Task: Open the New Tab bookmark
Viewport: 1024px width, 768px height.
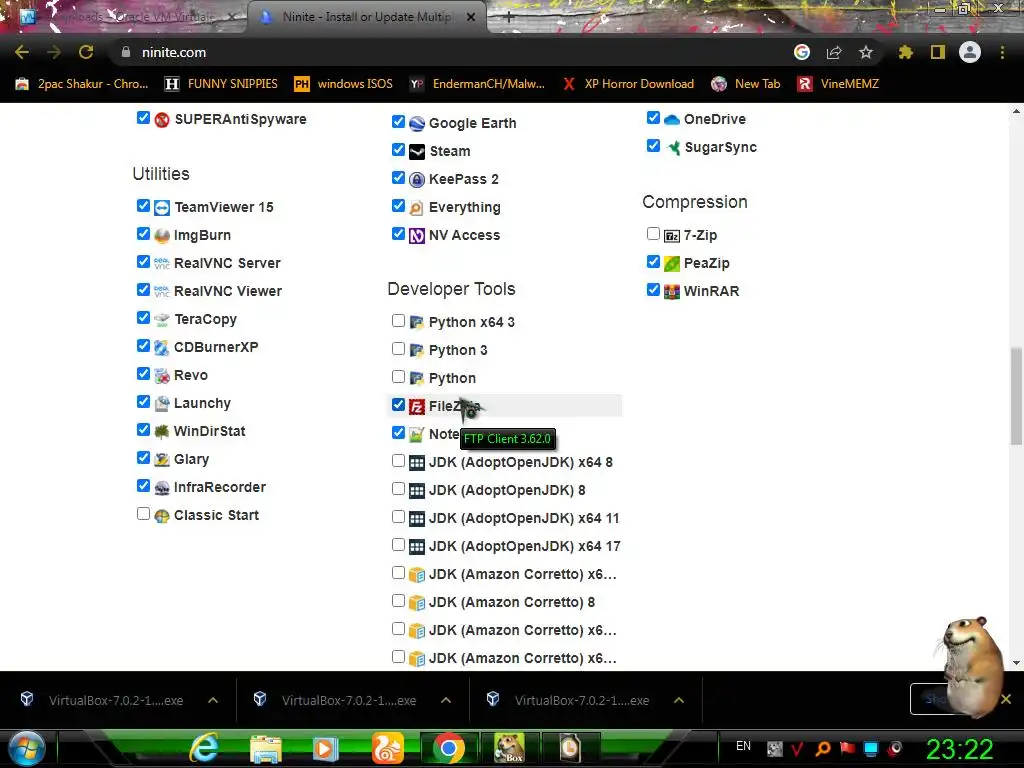Action: pos(746,84)
